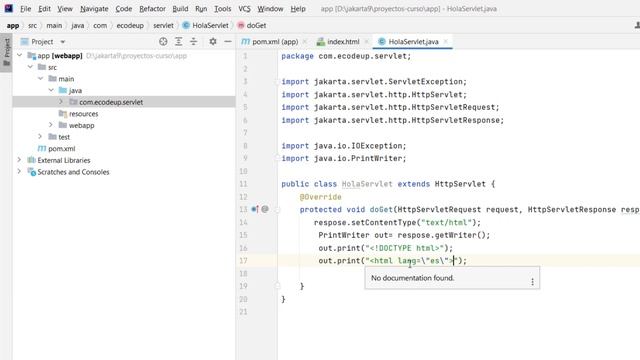Click the PrintWriter type on line 15

[344, 235]
